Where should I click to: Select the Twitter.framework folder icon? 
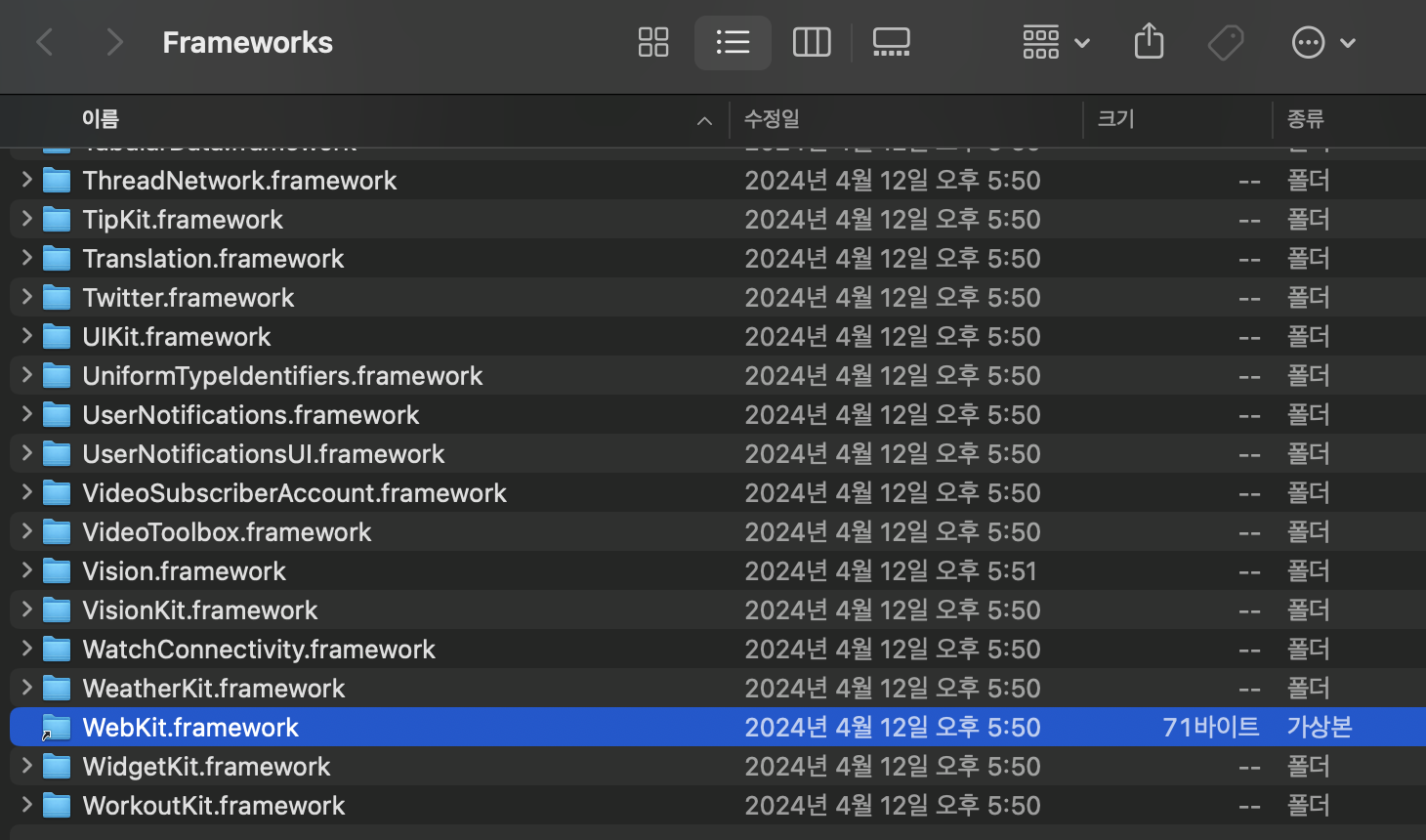pos(57,298)
